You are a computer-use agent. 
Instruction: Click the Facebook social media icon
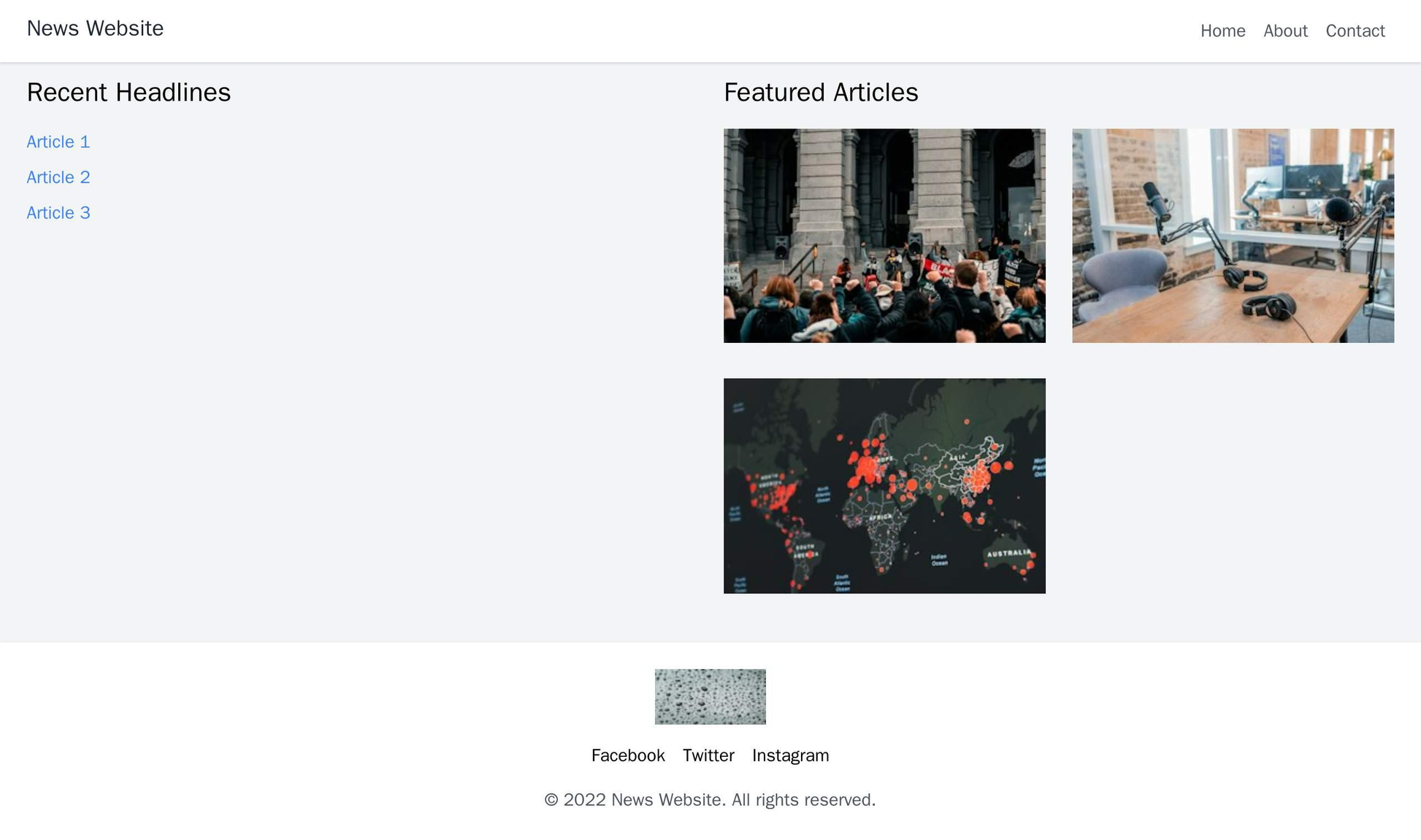[x=628, y=755]
